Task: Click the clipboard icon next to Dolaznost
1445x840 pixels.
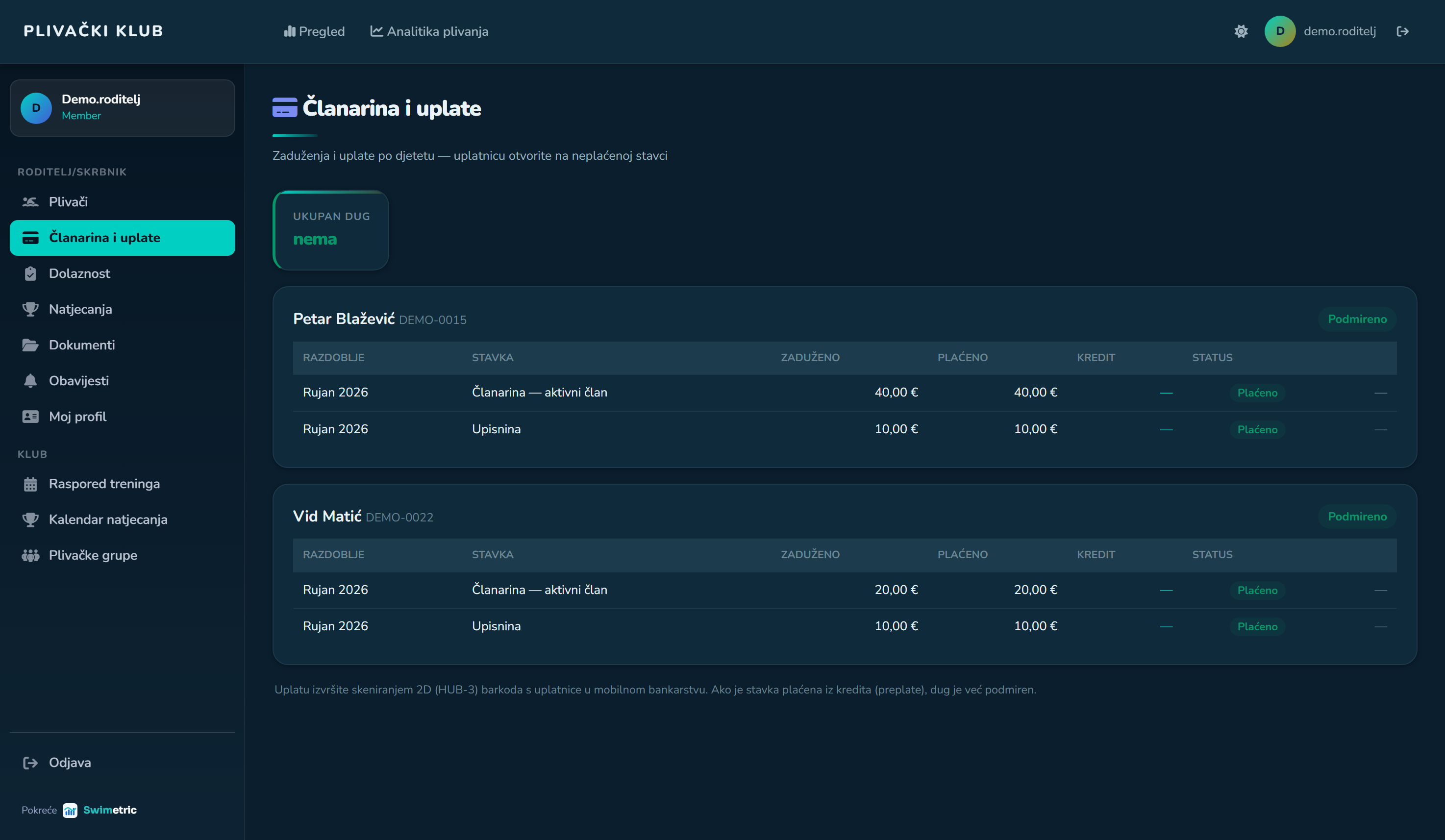Action: [30, 273]
